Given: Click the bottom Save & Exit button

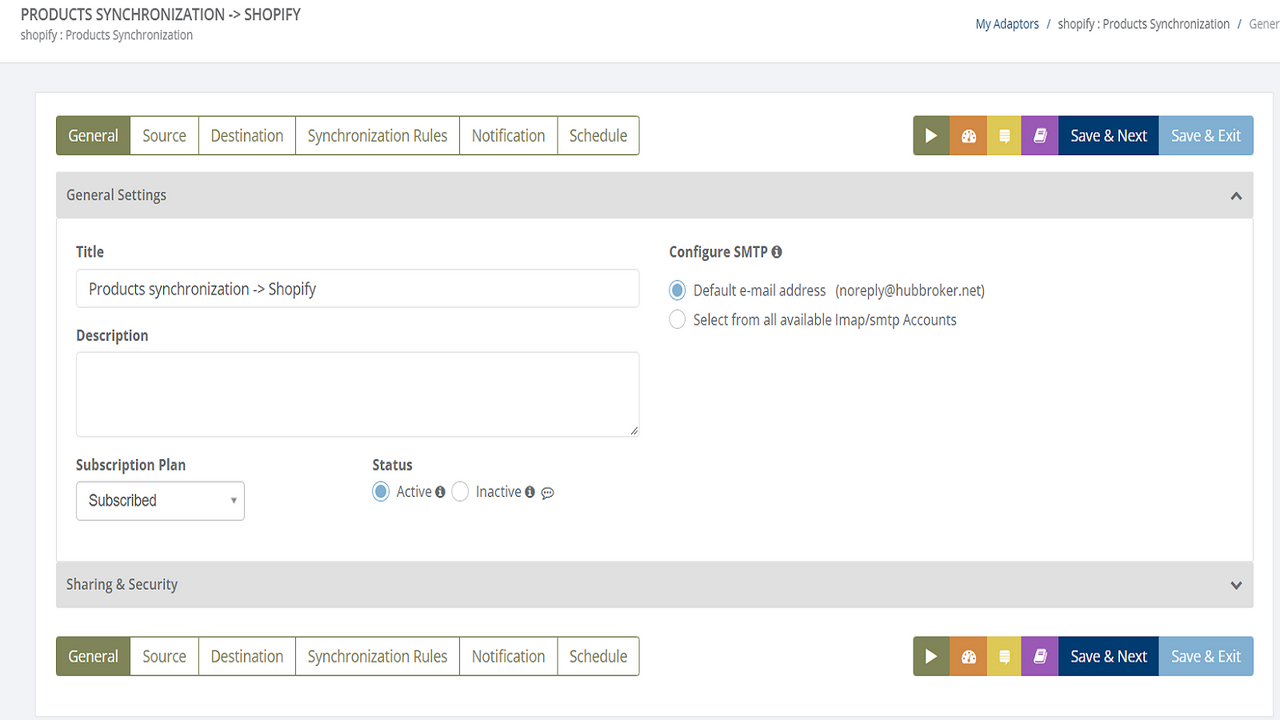Looking at the screenshot, I should coord(1206,657).
